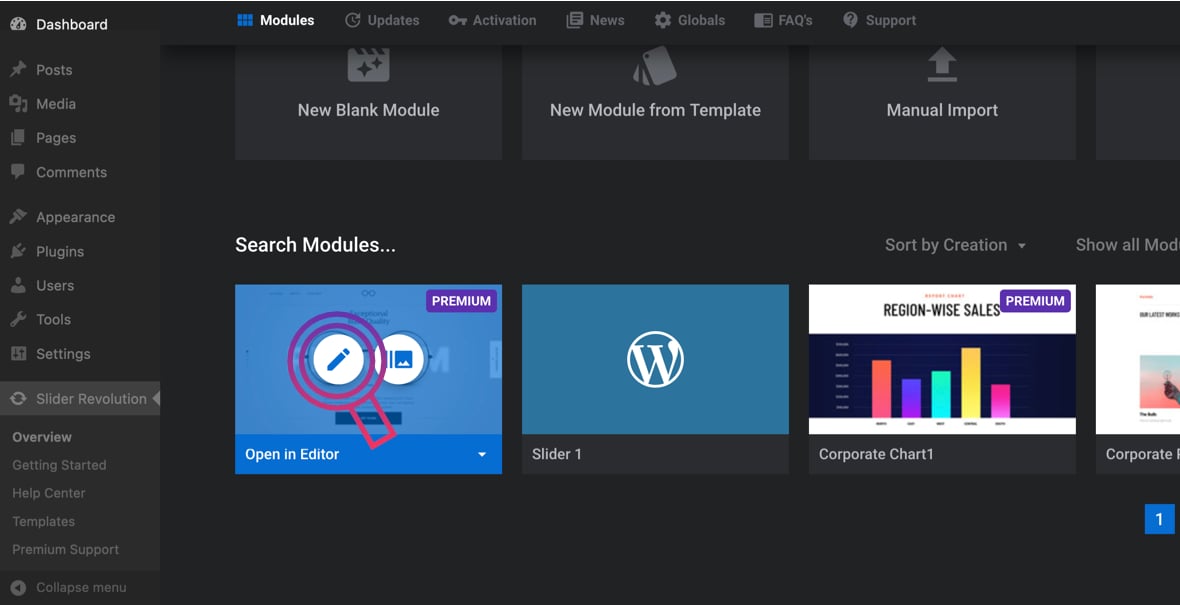
Task: Click the Media icon in the sidebar
Action: point(18,103)
